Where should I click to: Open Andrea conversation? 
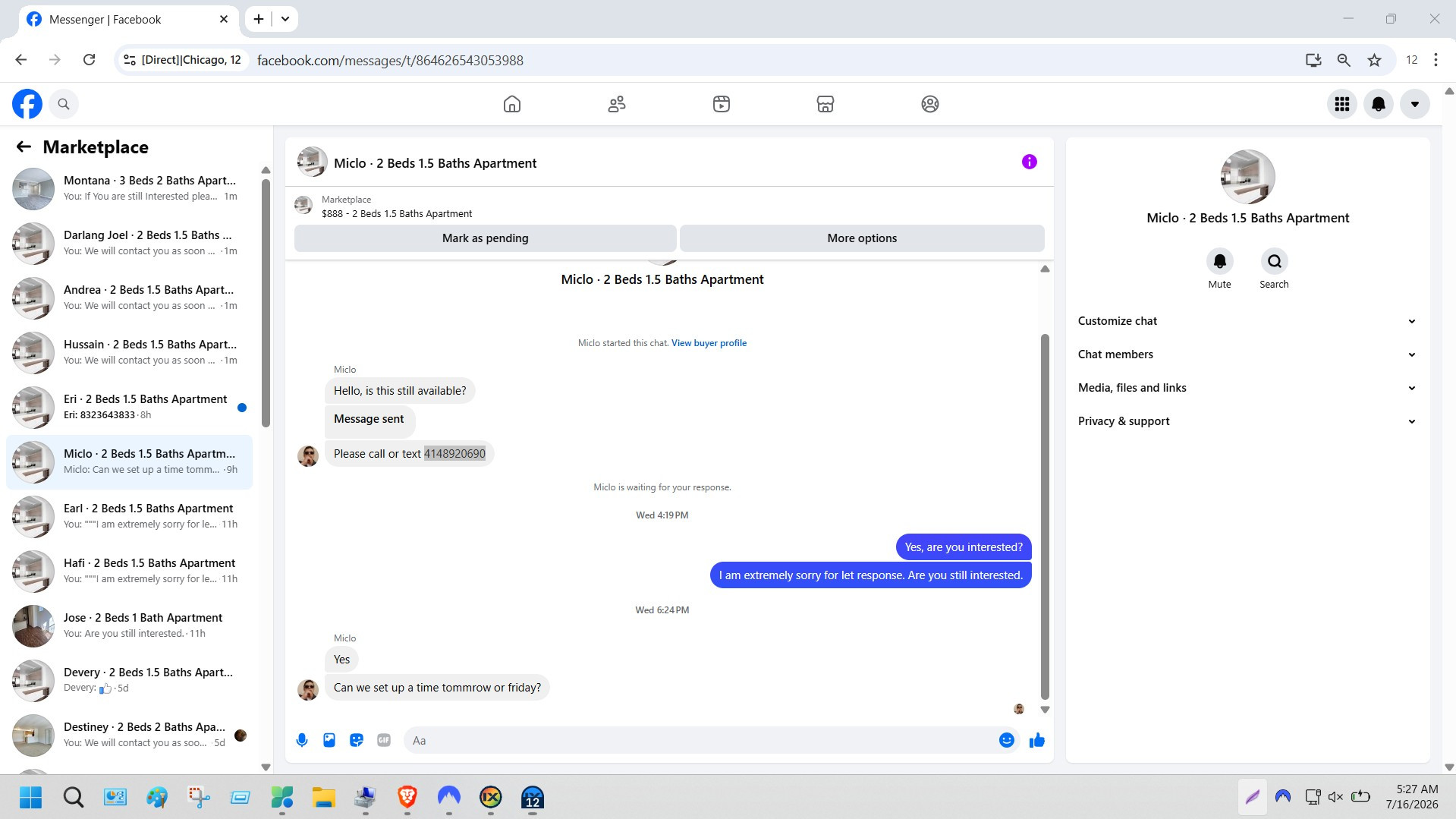tap(129, 298)
